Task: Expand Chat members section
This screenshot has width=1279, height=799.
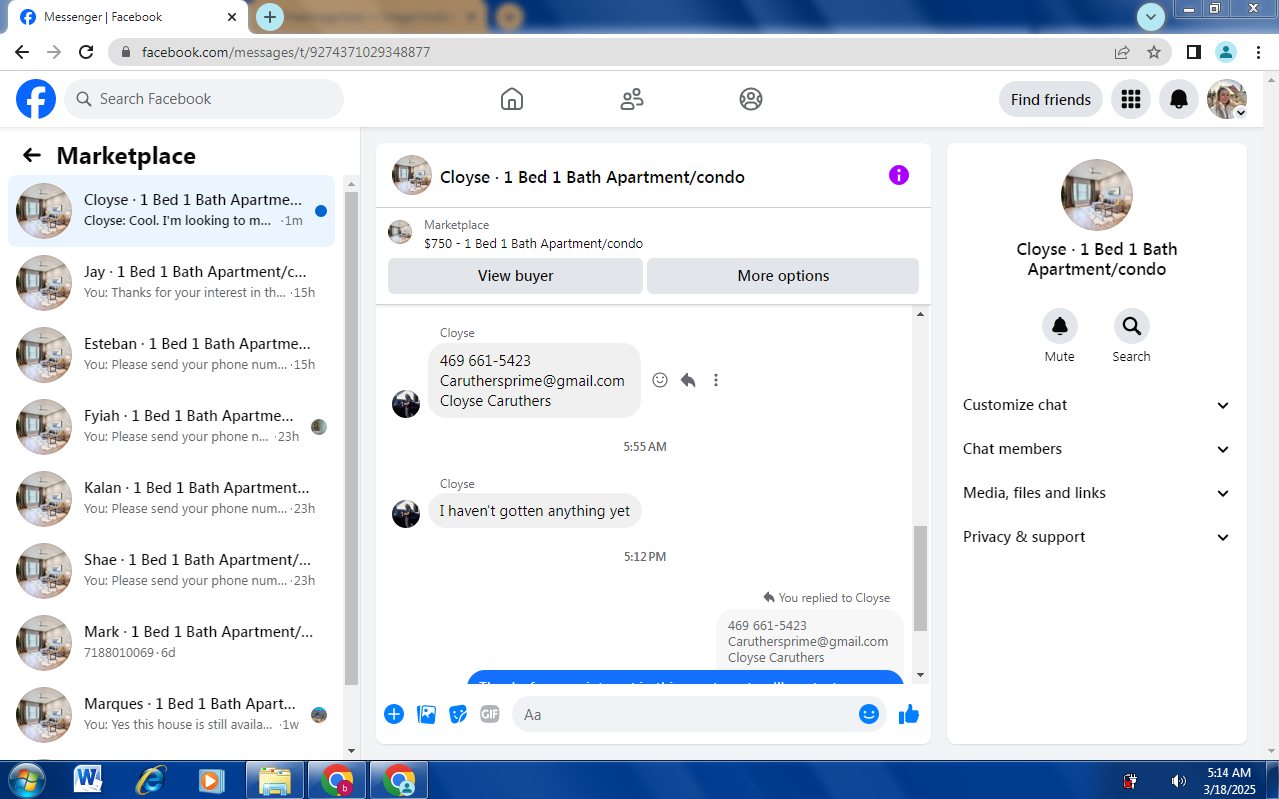Action: tap(1097, 449)
